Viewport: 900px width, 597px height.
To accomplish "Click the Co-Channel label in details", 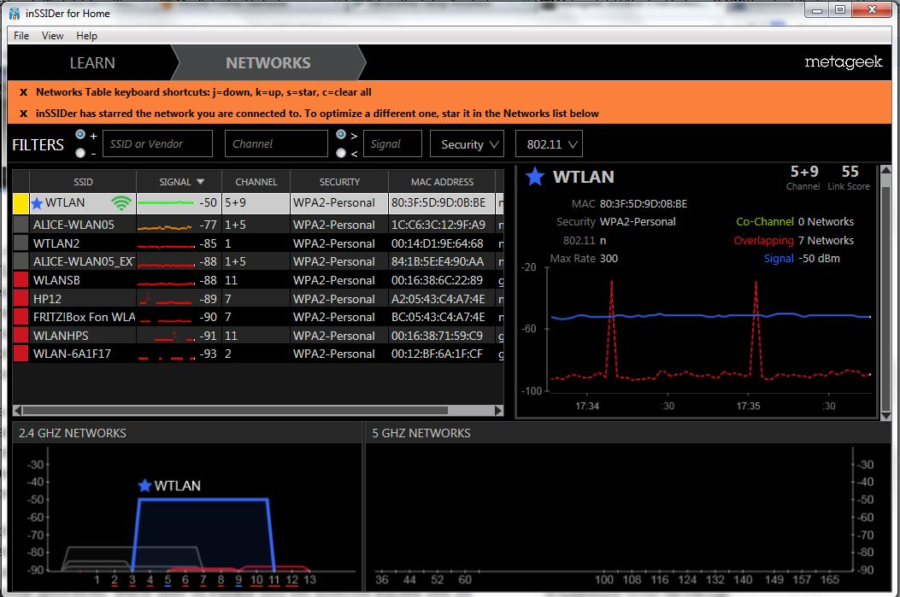I will click(x=765, y=222).
